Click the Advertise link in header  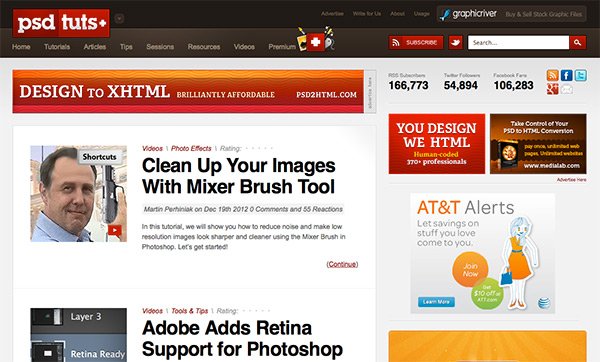pos(332,14)
